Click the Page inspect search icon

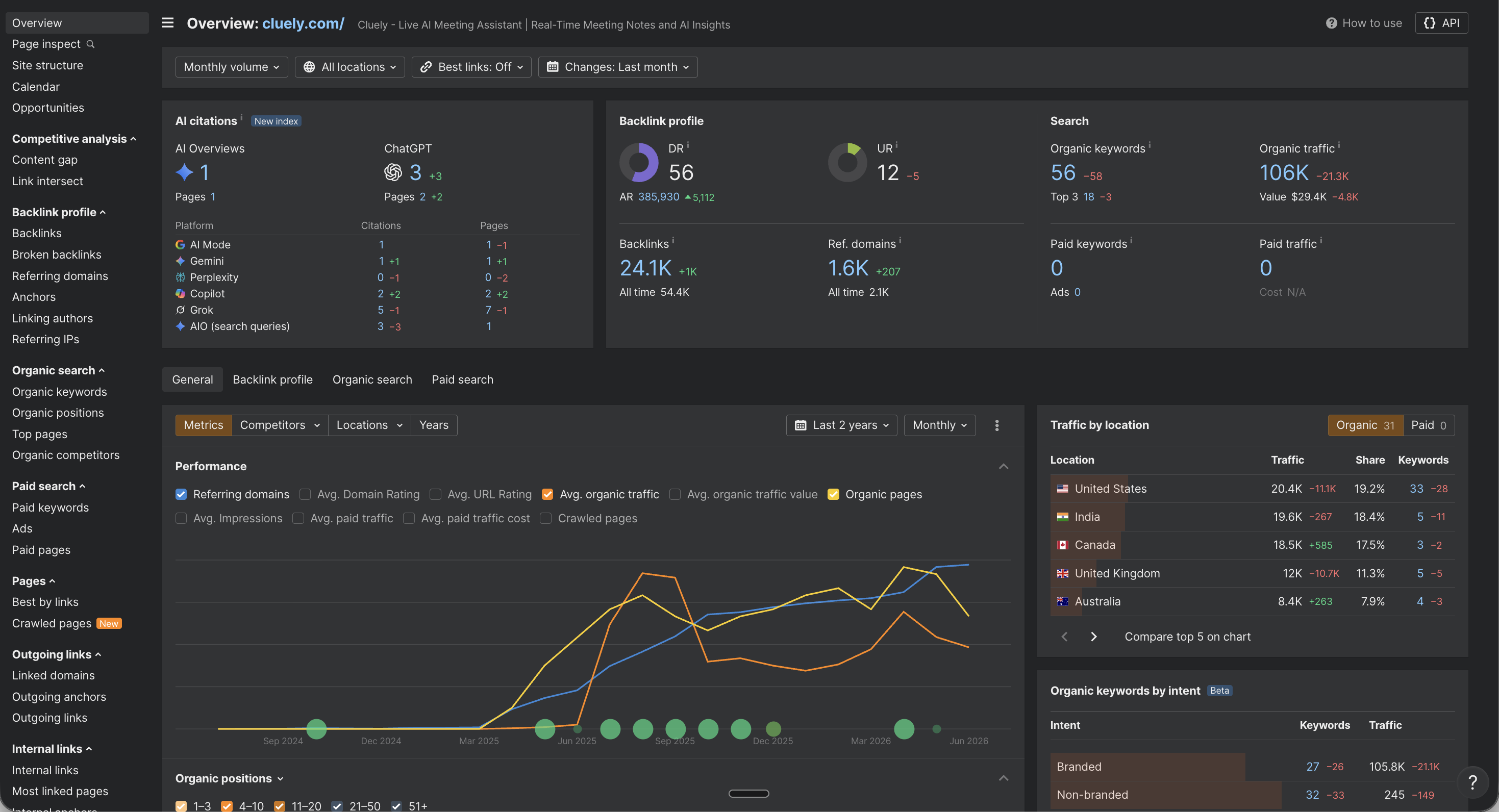90,44
